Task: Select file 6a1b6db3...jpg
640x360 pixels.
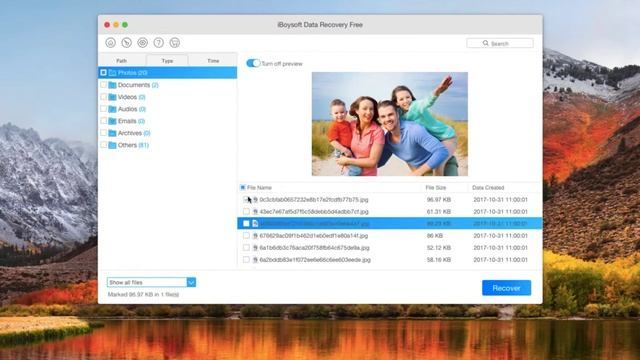Action: coord(314,247)
